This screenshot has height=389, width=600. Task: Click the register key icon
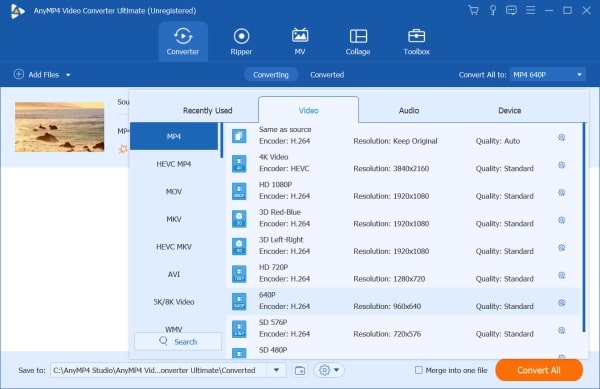click(493, 10)
